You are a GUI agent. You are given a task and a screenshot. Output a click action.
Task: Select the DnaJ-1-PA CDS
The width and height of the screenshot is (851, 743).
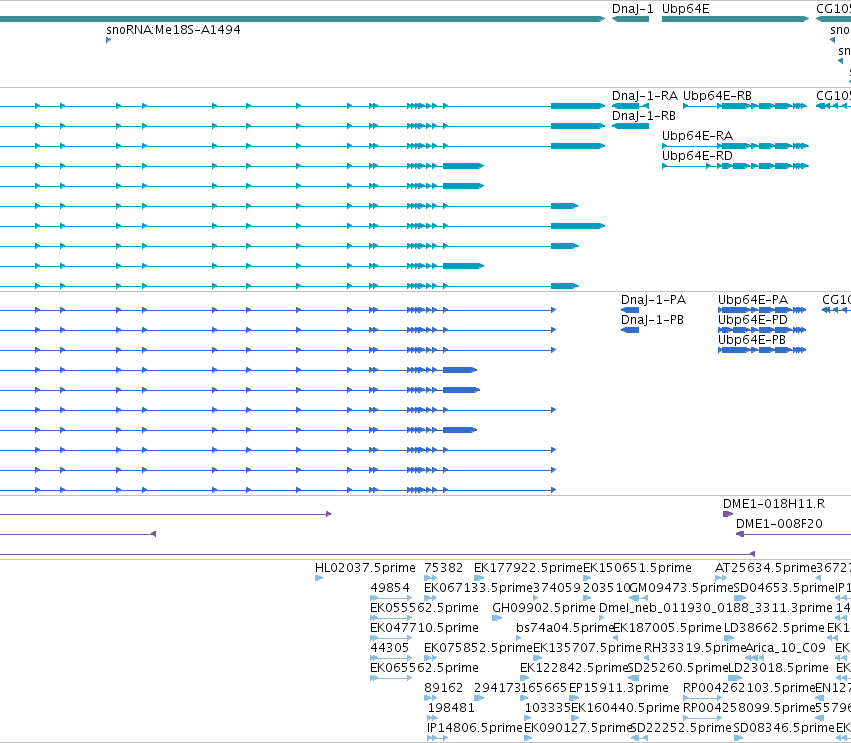[x=630, y=310]
